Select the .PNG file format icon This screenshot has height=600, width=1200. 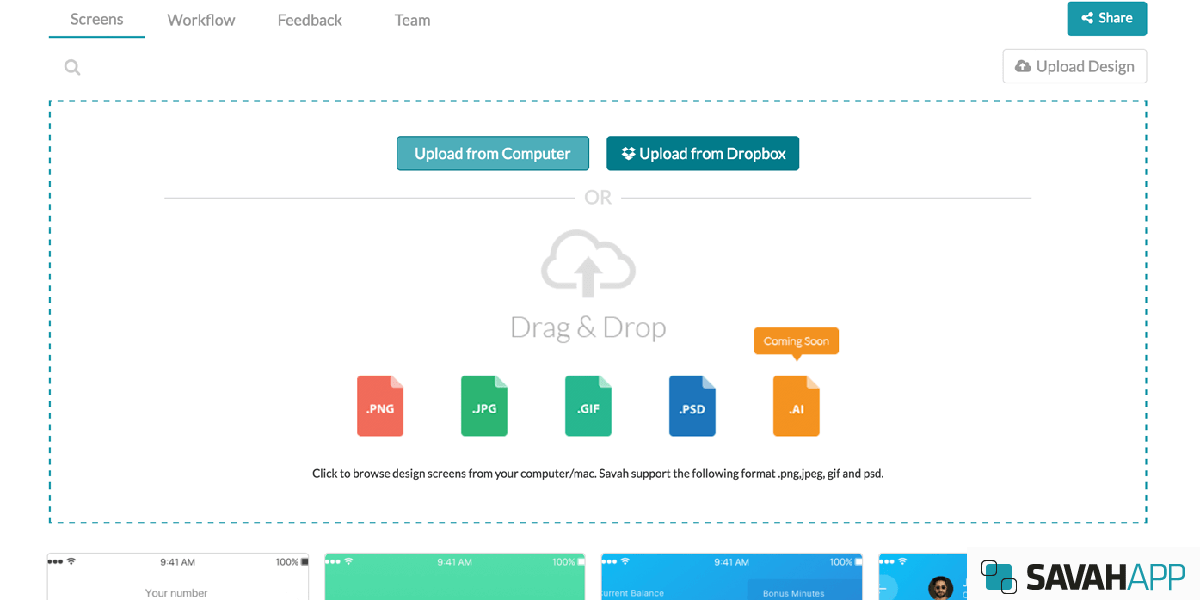click(x=380, y=406)
